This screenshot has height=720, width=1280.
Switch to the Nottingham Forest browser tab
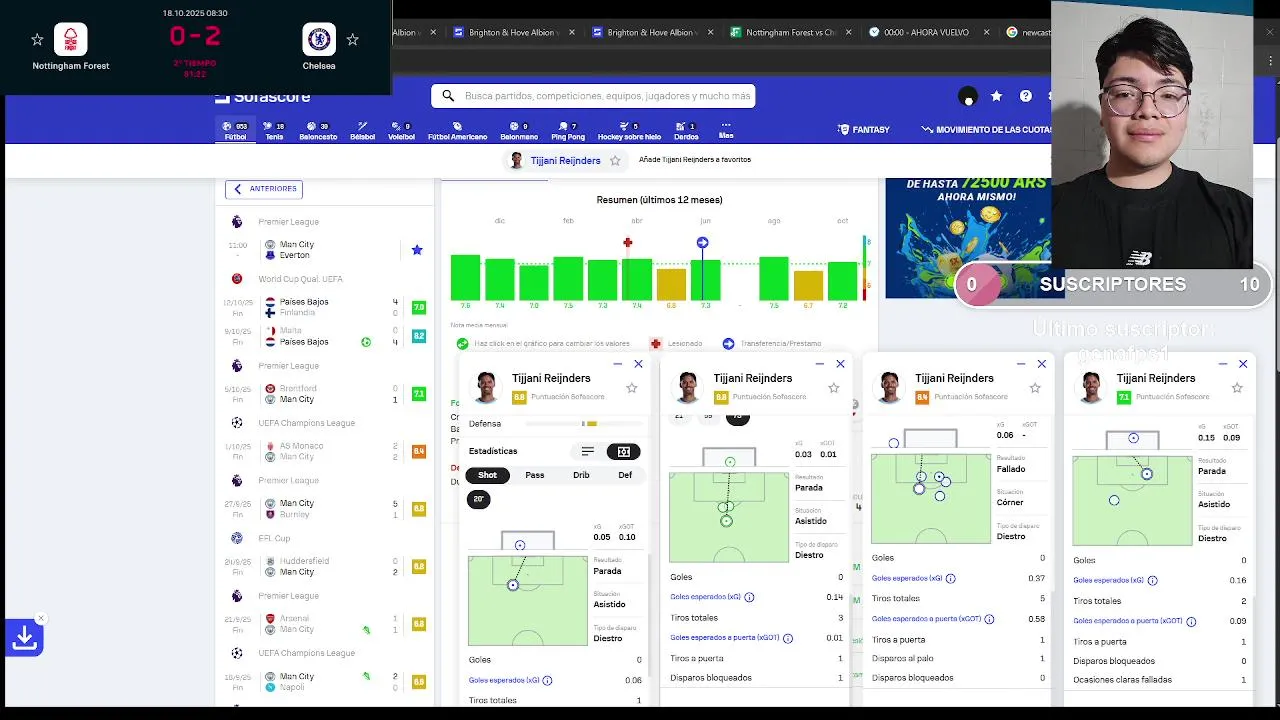(x=791, y=32)
